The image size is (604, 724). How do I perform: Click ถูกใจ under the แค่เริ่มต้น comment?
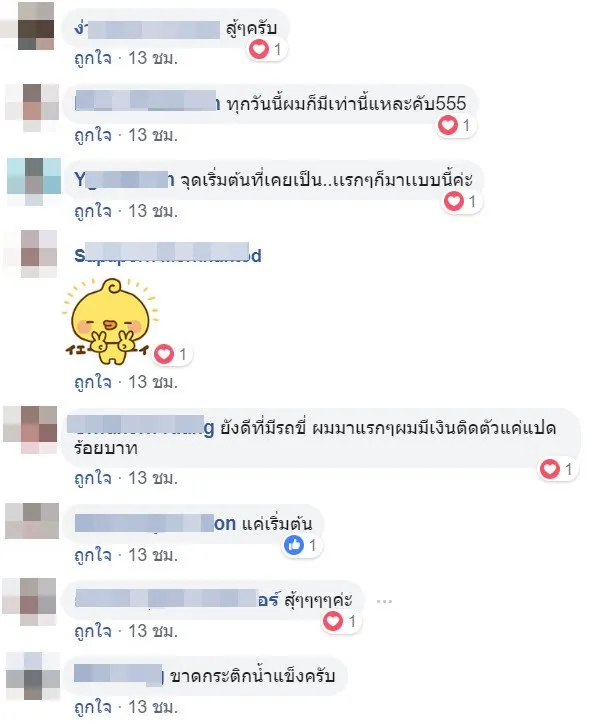point(93,555)
